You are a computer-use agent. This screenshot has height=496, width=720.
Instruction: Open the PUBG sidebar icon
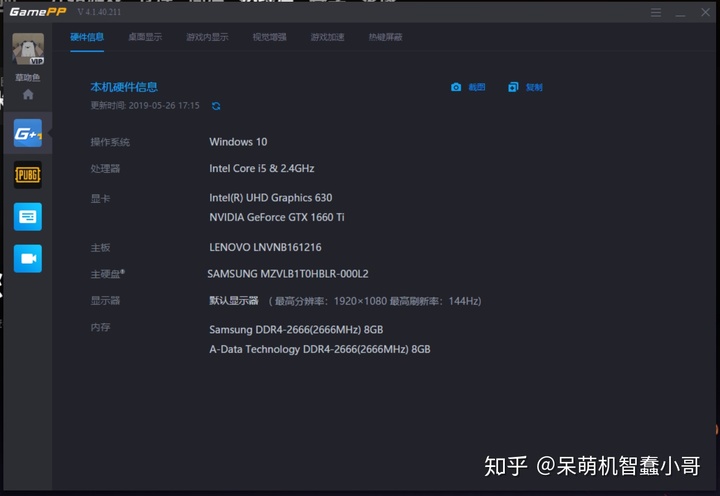(x=28, y=175)
